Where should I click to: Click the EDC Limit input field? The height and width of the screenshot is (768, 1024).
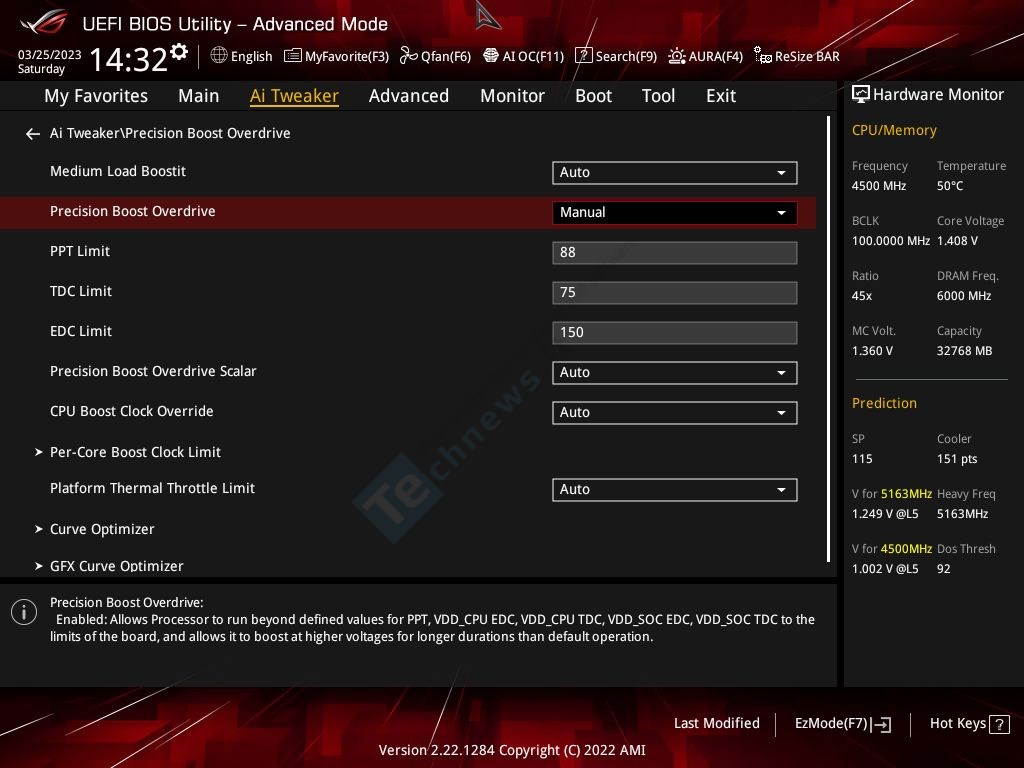(675, 332)
